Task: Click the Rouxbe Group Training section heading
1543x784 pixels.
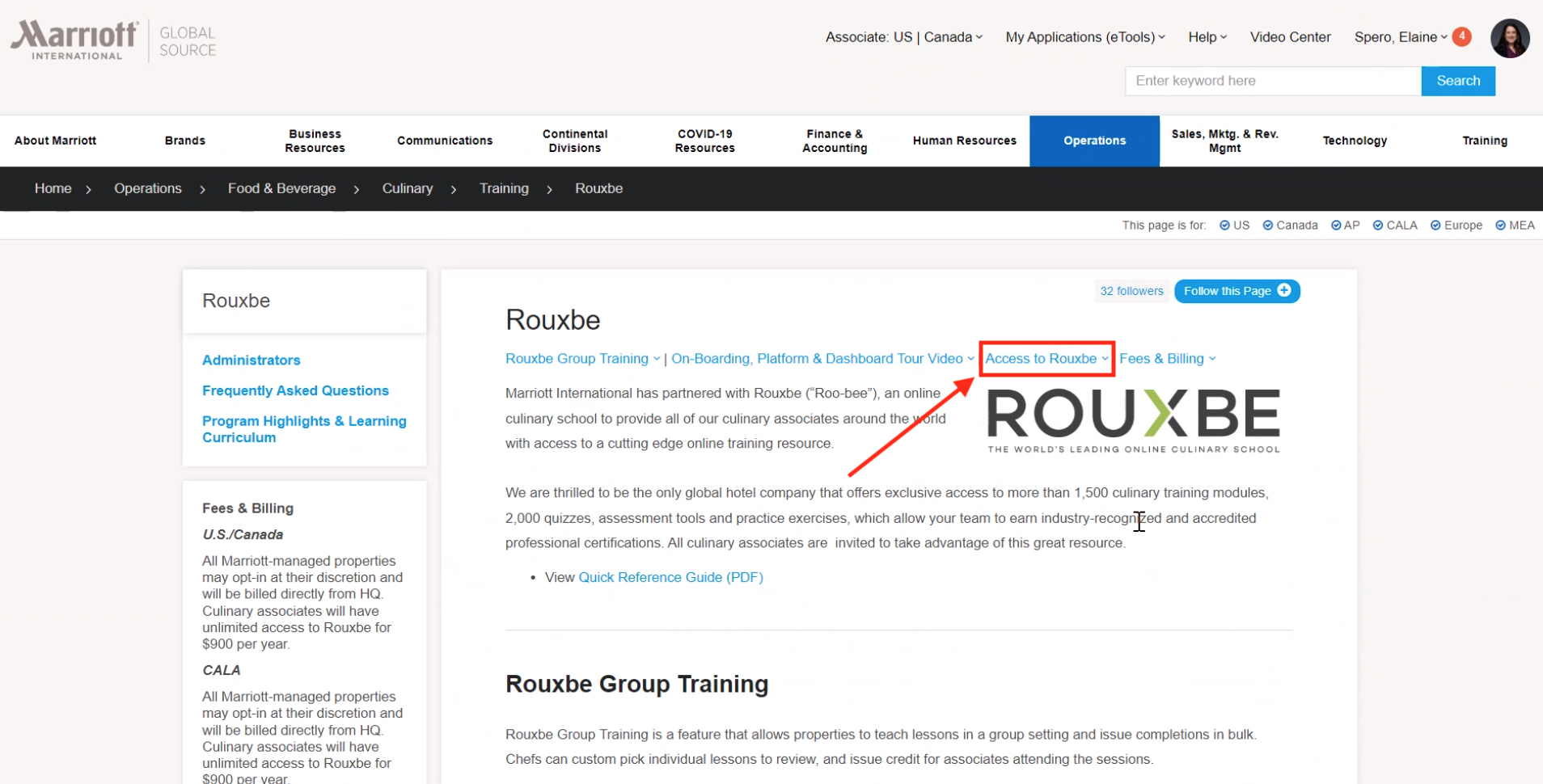Action: point(636,684)
